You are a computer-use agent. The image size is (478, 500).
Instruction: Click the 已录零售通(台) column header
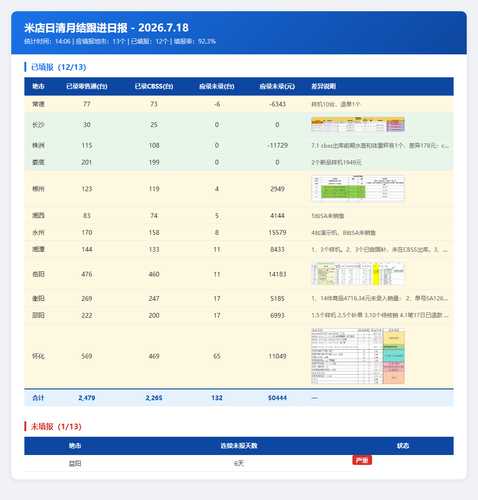[87, 87]
